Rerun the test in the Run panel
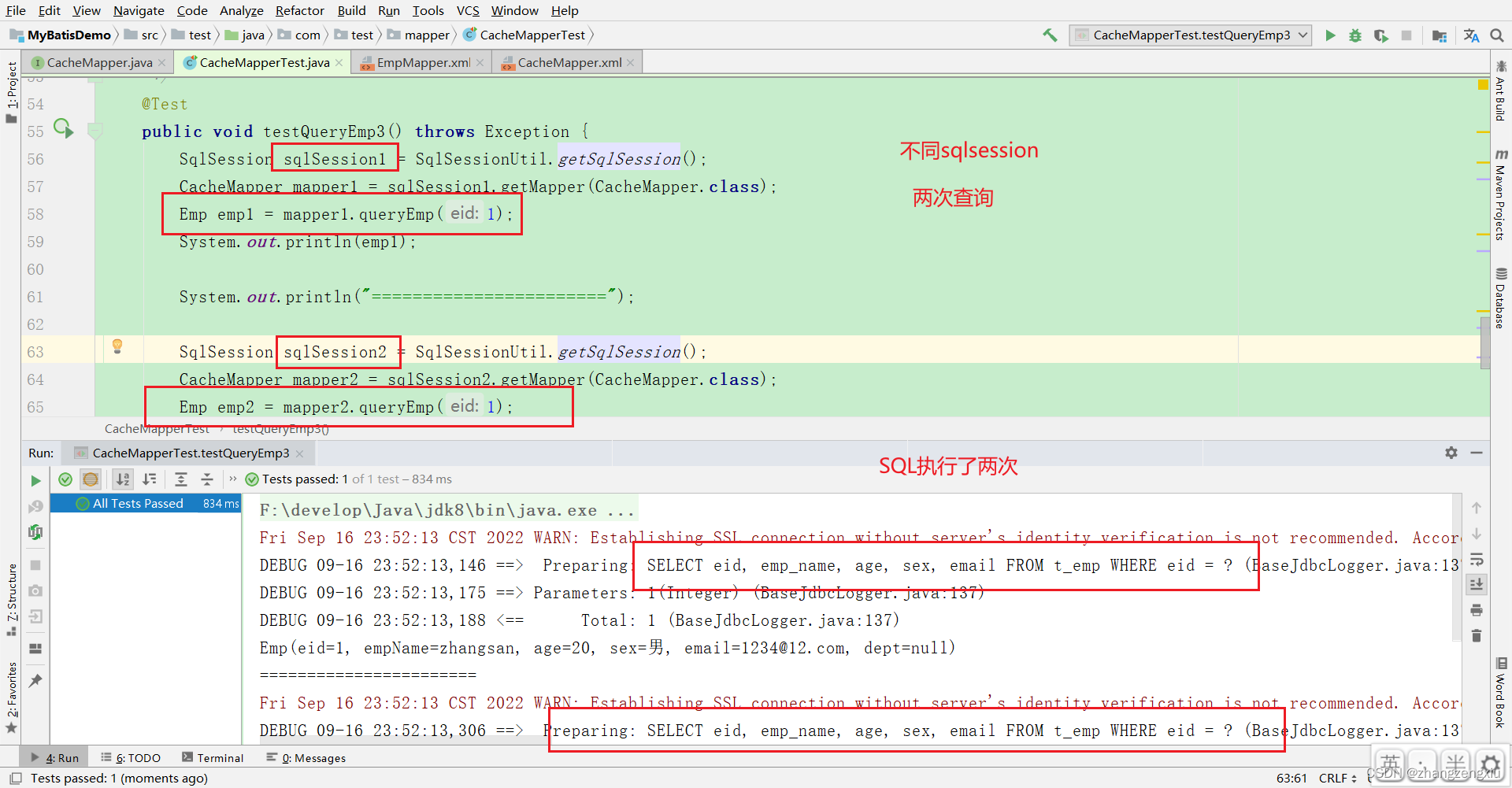 coord(35,480)
